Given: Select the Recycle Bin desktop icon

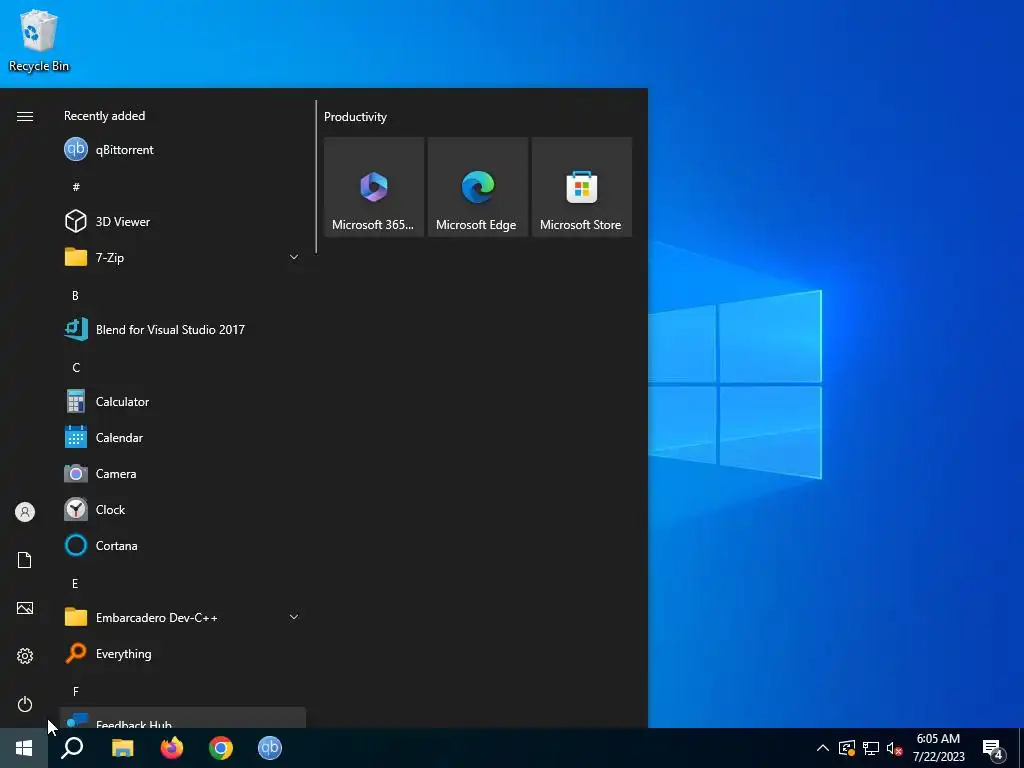Looking at the screenshot, I should [39, 40].
